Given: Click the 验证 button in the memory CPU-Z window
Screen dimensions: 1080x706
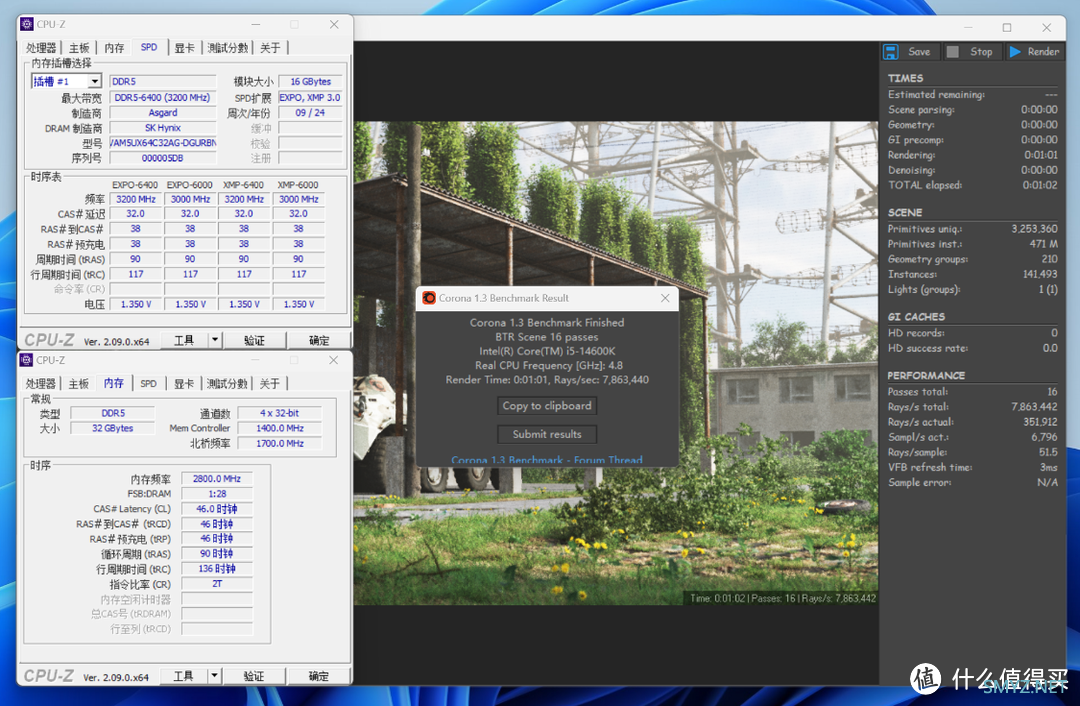Looking at the screenshot, I should coord(254,676).
